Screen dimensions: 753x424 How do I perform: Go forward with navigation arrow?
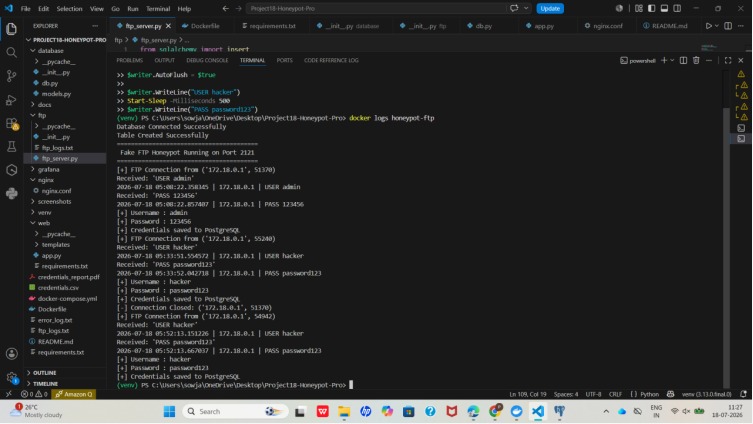(x=239, y=9)
